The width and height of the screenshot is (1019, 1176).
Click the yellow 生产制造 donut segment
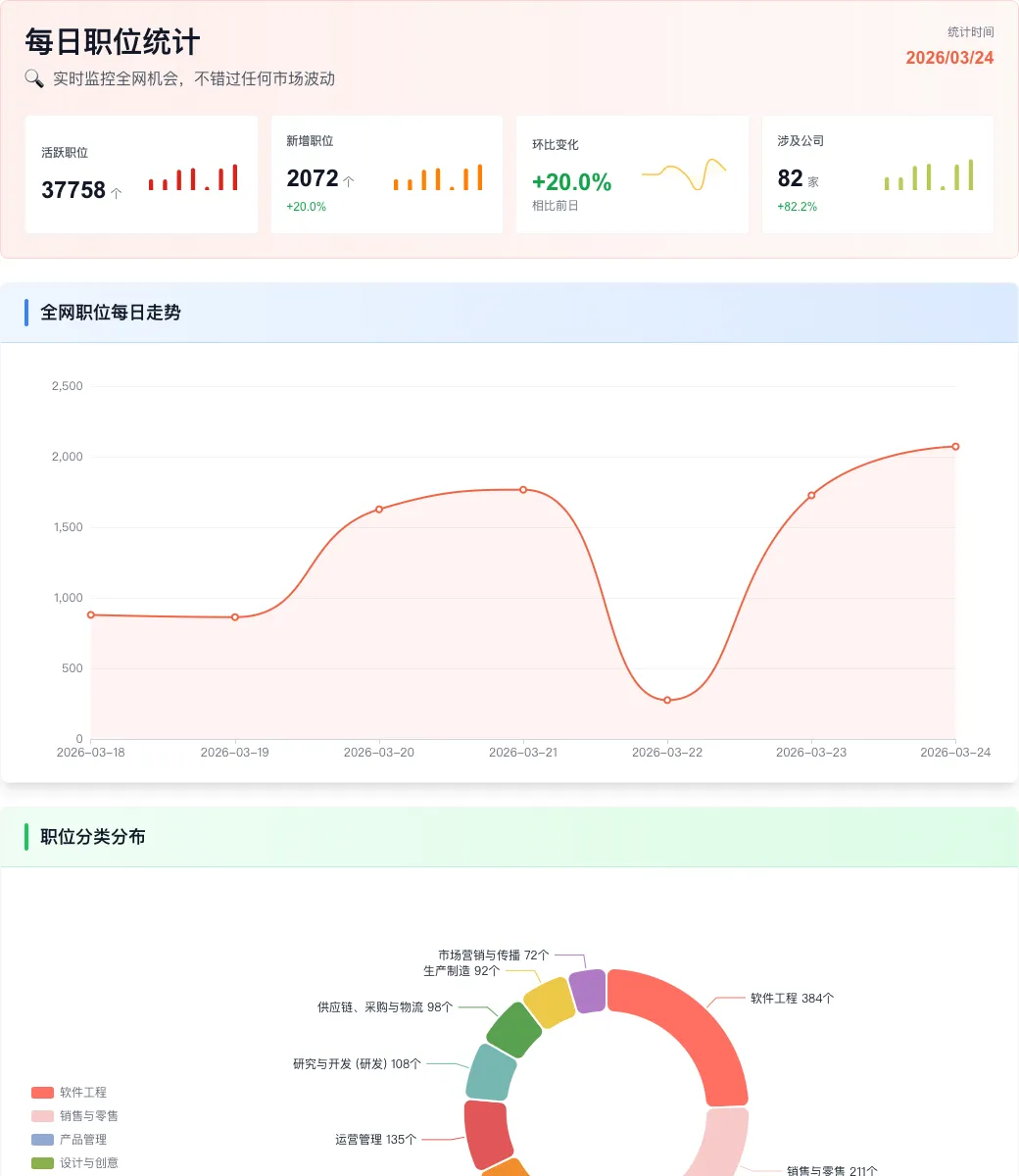tap(549, 1003)
